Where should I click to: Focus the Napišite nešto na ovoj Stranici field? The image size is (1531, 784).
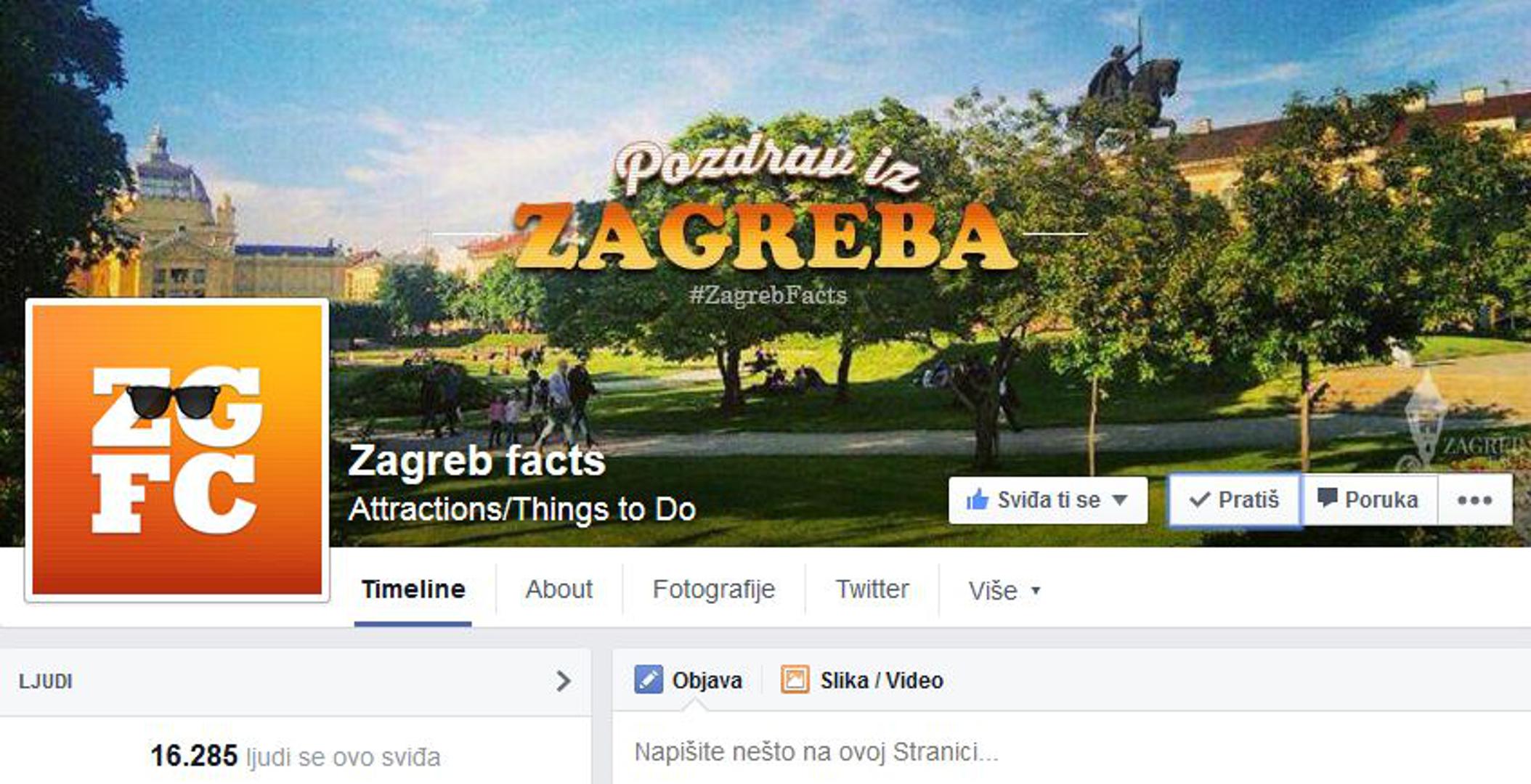coord(1071,752)
